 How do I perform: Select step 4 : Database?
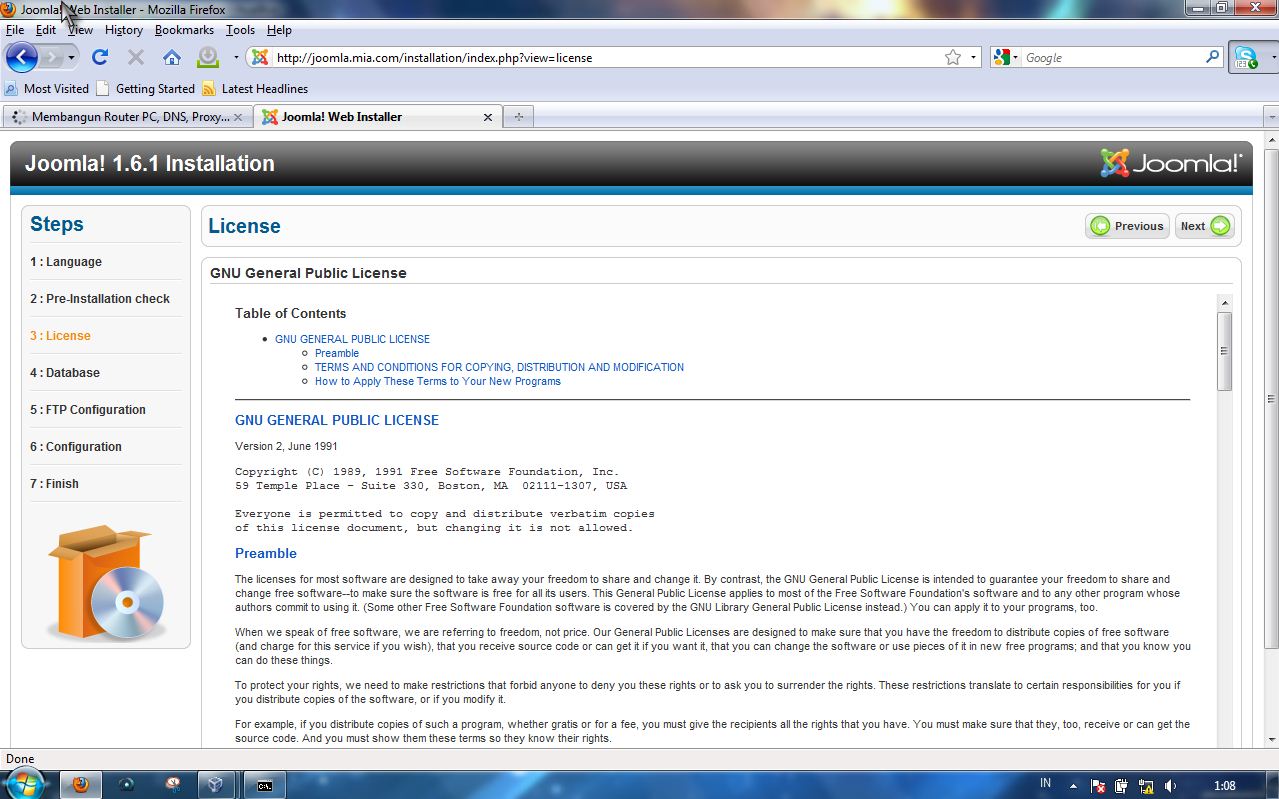pos(65,373)
